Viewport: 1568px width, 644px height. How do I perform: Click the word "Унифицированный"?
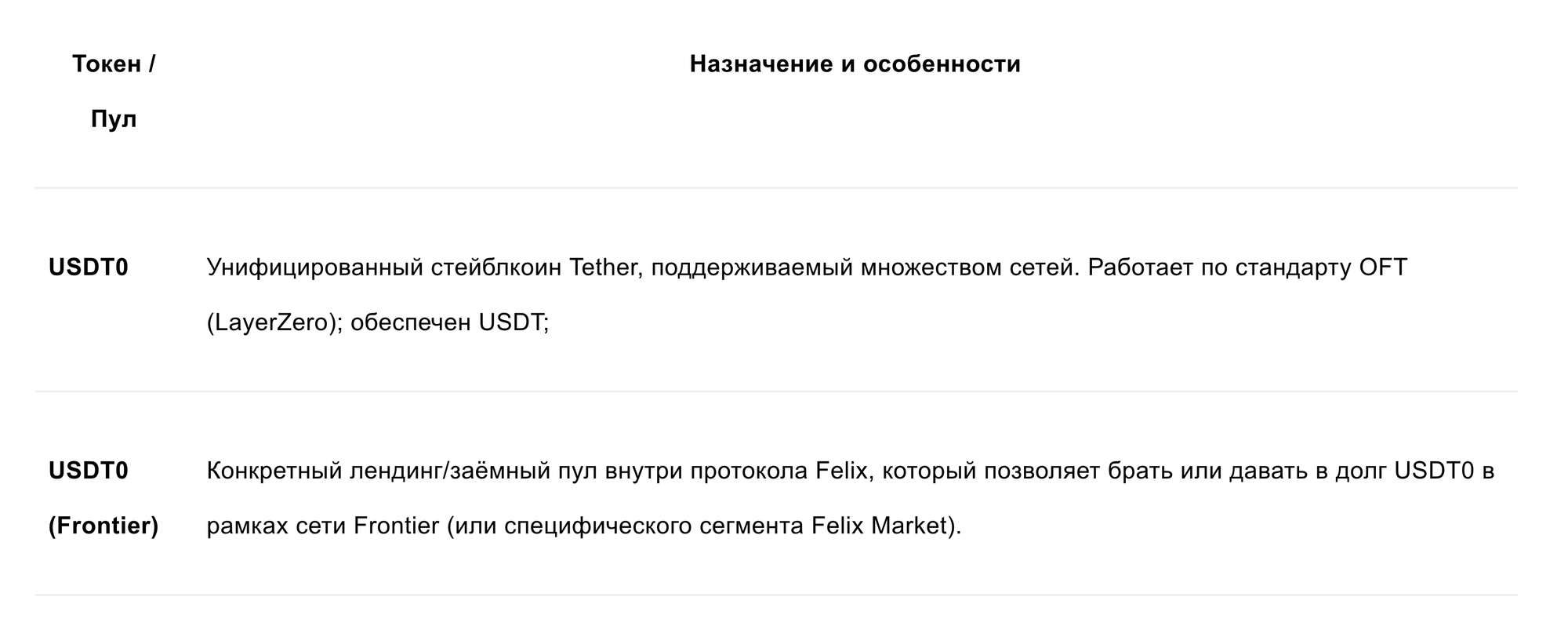point(314,268)
